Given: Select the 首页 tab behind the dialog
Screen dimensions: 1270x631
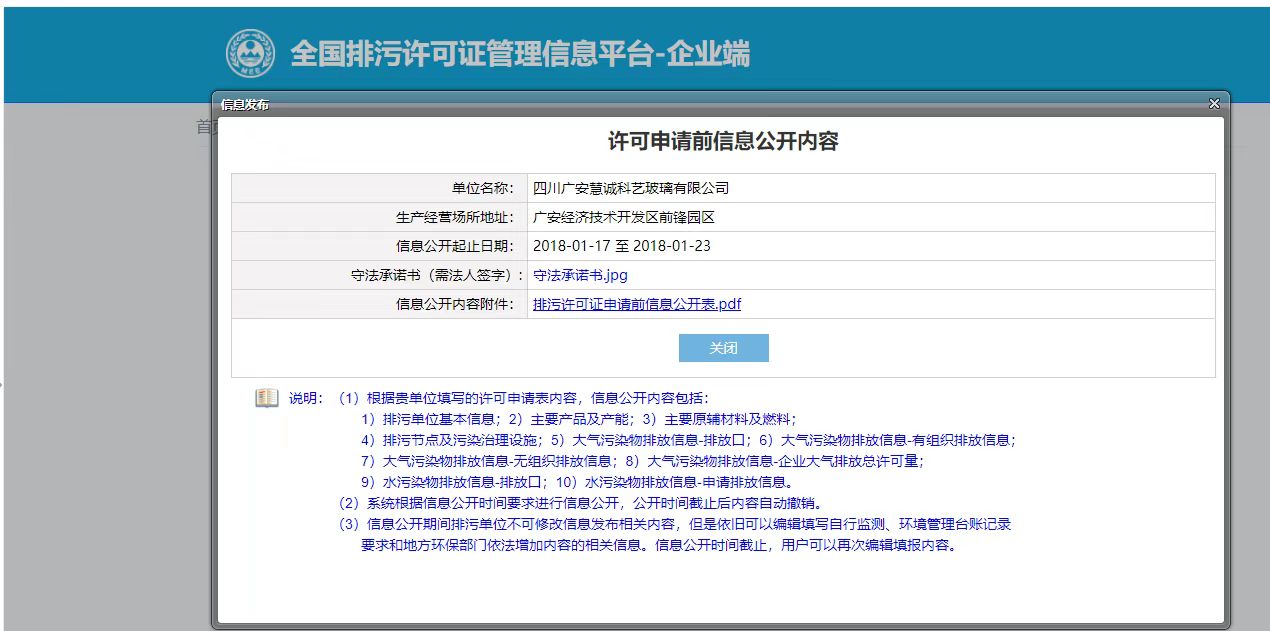Looking at the screenshot, I should (x=204, y=127).
